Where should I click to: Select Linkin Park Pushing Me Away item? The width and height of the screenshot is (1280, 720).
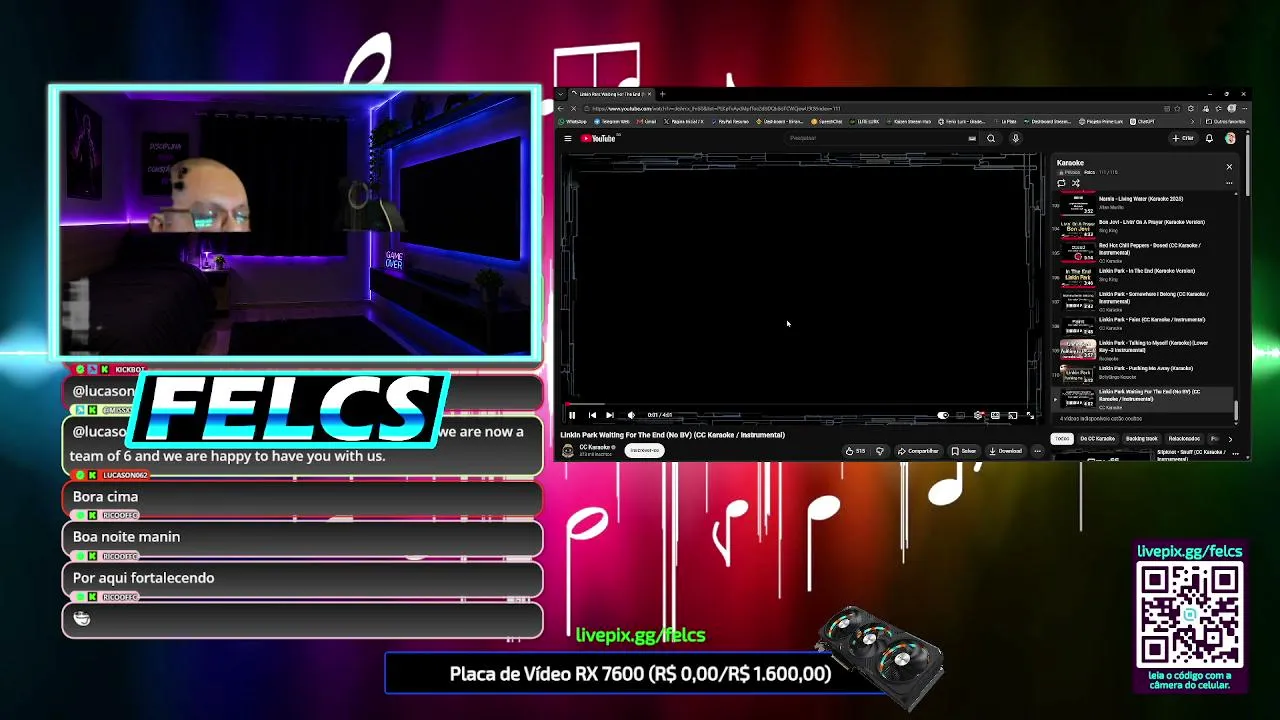click(1141, 372)
